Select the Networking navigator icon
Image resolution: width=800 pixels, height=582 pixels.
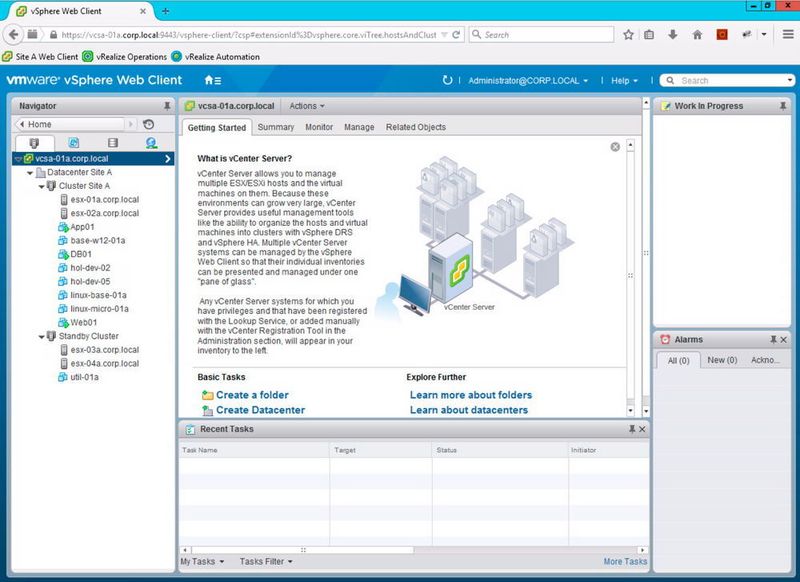(152, 143)
